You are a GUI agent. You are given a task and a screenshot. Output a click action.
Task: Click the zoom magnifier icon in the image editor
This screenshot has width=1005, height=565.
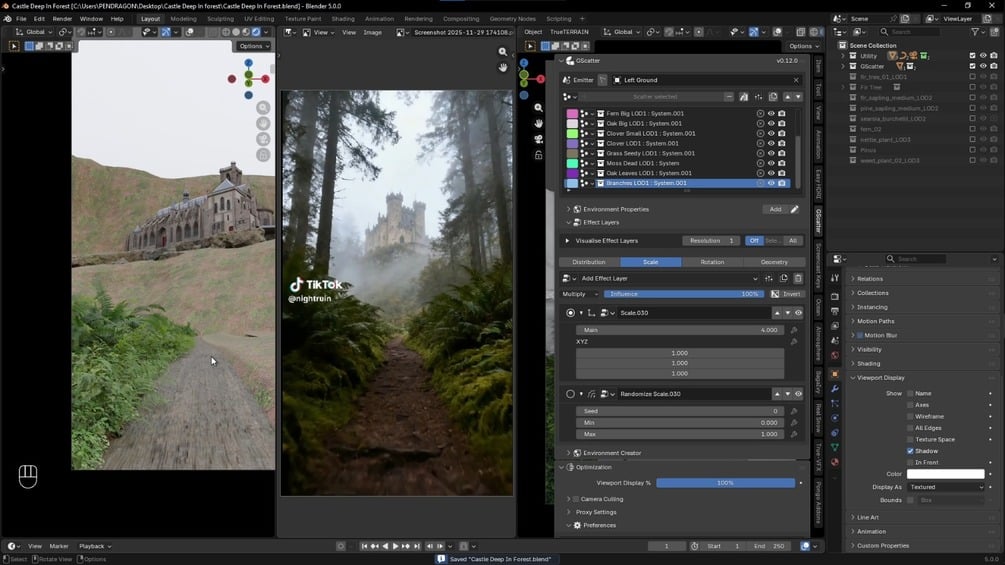click(502, 52)
